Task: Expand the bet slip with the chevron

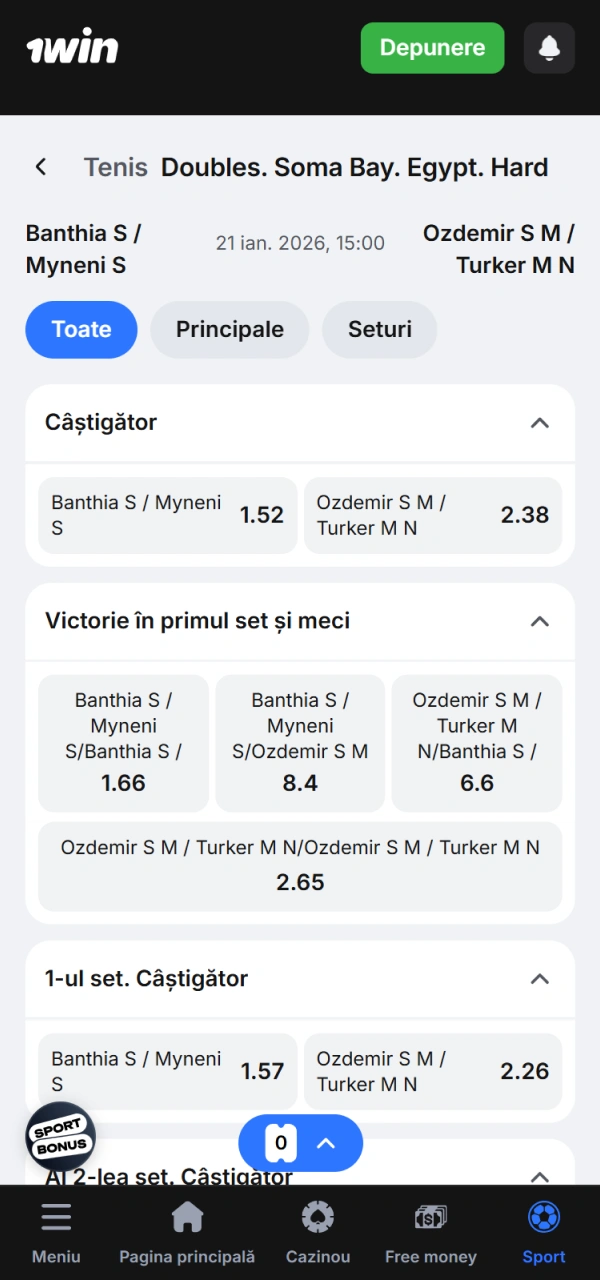Action: (322, 1143)
